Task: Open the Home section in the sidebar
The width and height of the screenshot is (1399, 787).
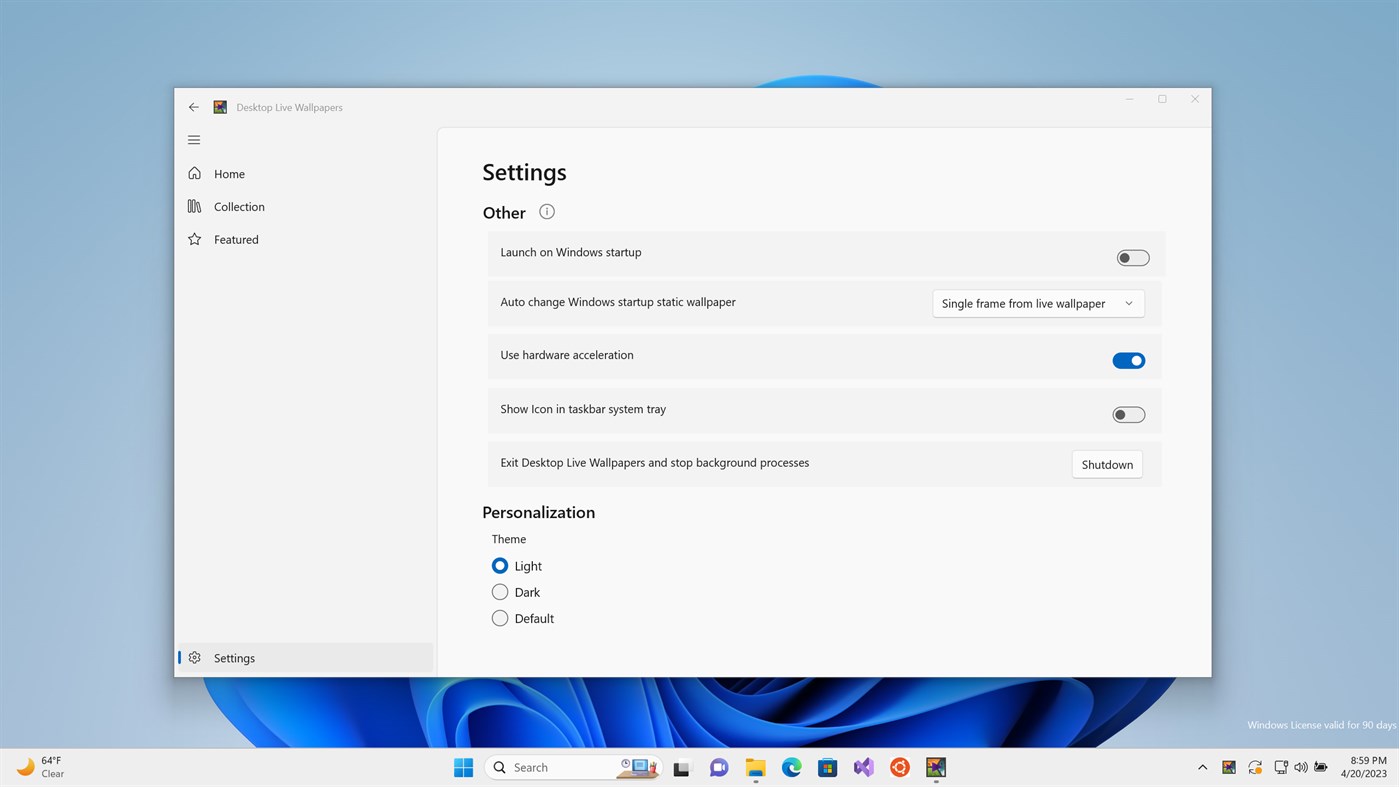Action: [229, 173]
